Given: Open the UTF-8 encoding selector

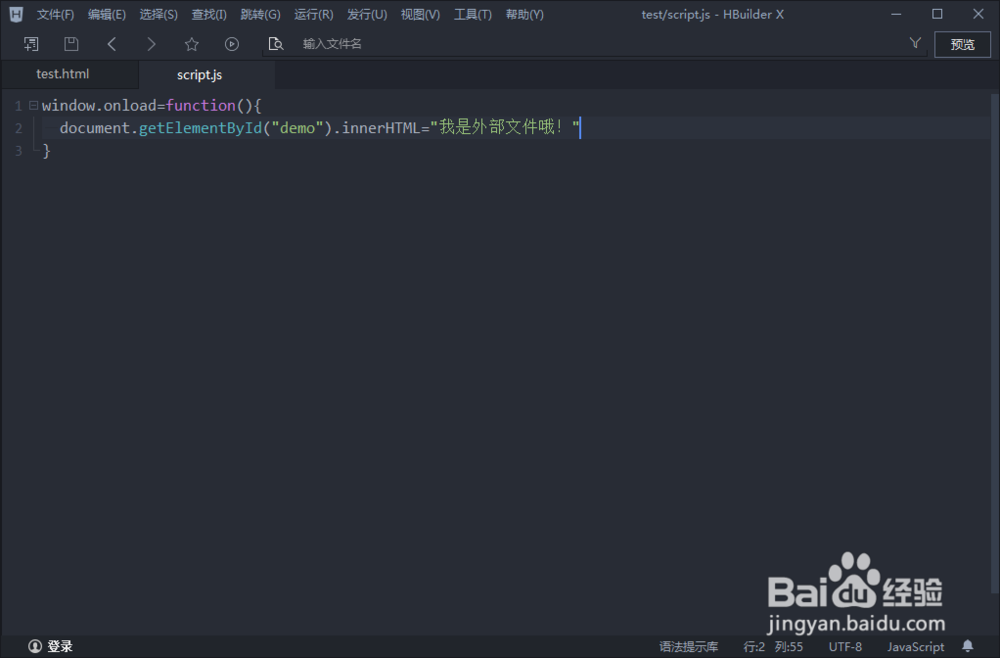Looking at the screenshot, I should pyautogui.click(x=845, y=646).
